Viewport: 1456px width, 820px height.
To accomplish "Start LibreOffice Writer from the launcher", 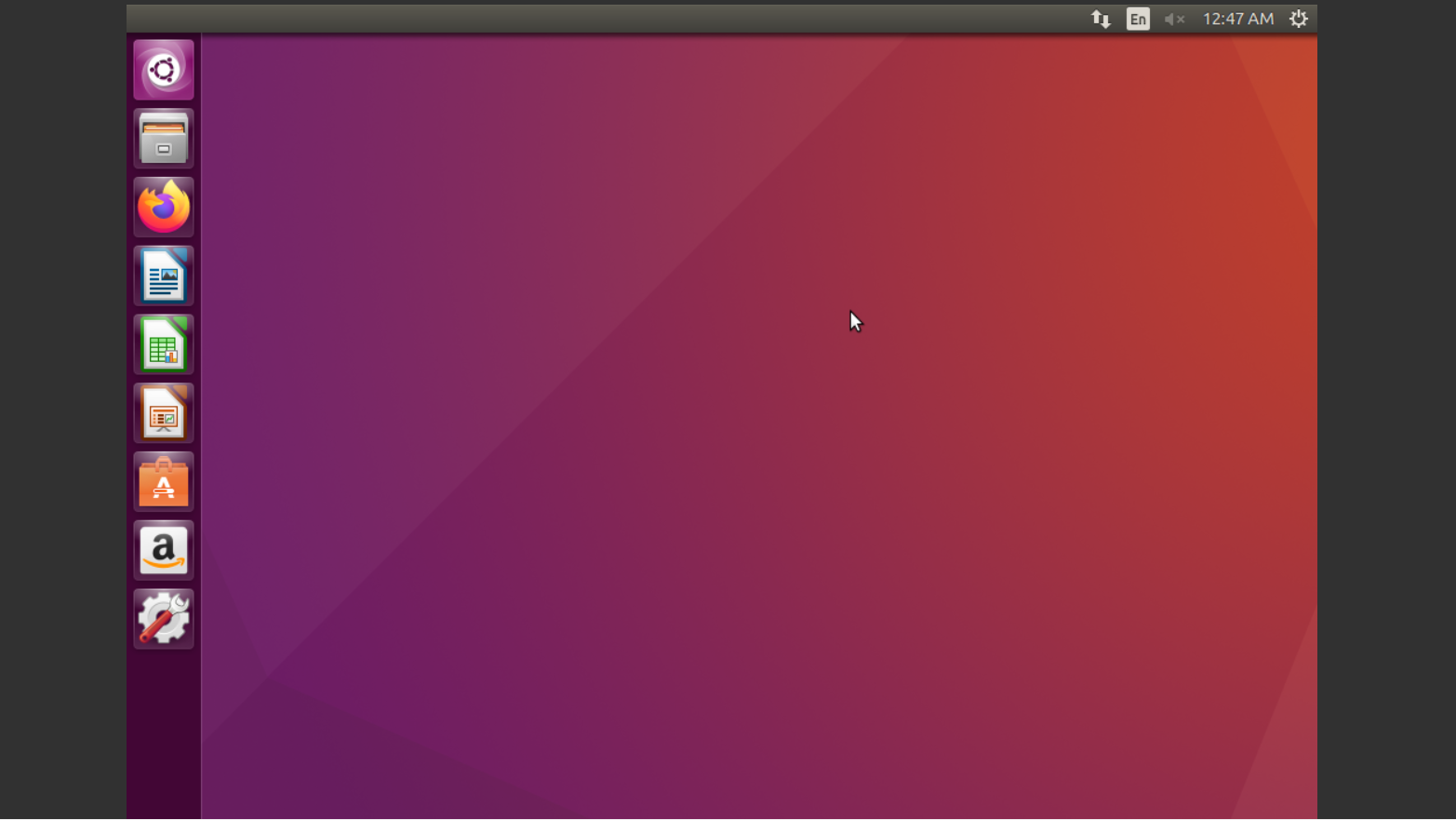I will click(x=164, y=276).
